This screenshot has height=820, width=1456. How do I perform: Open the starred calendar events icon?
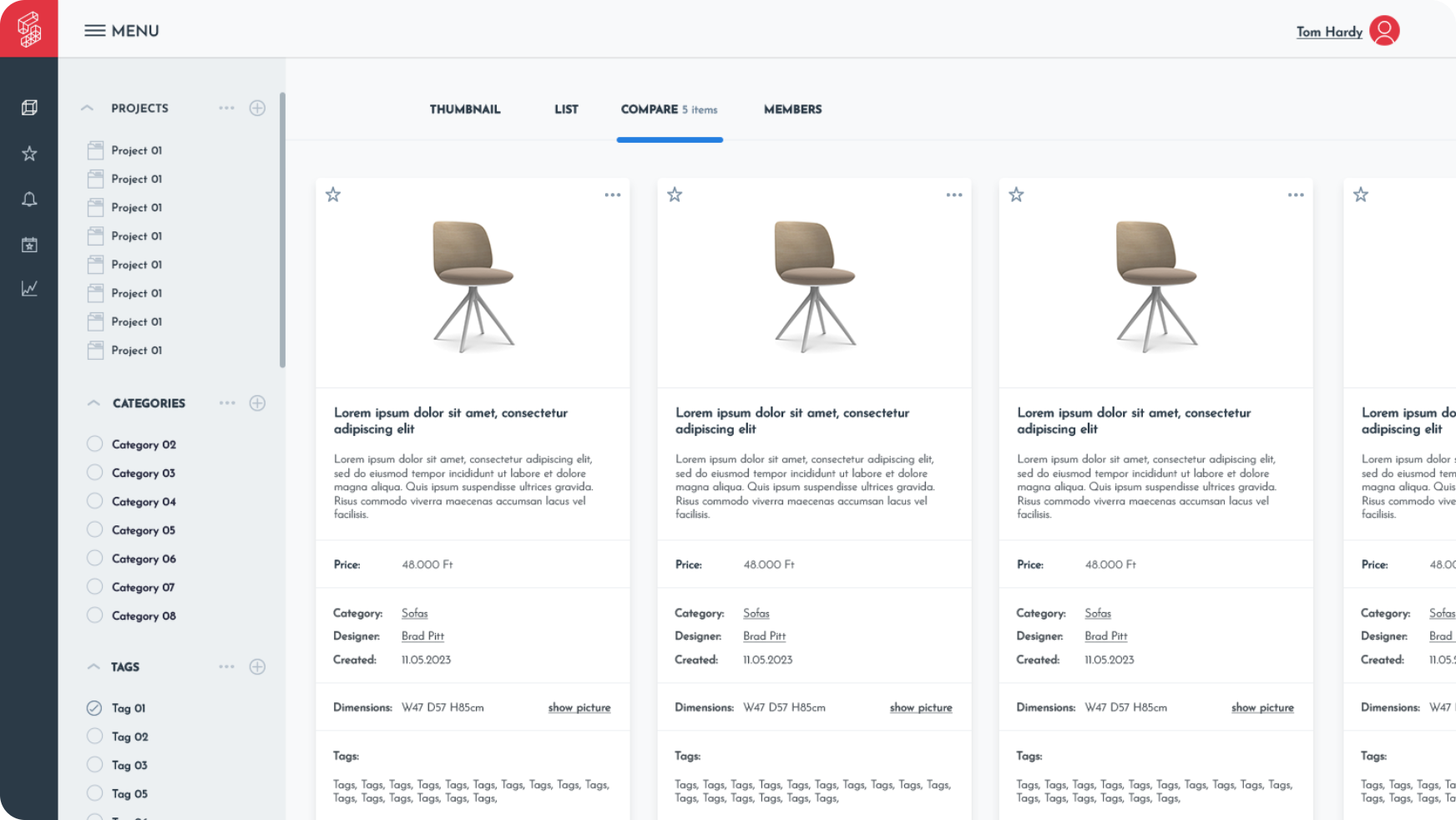pyautogui.click(x=29, y=244)
